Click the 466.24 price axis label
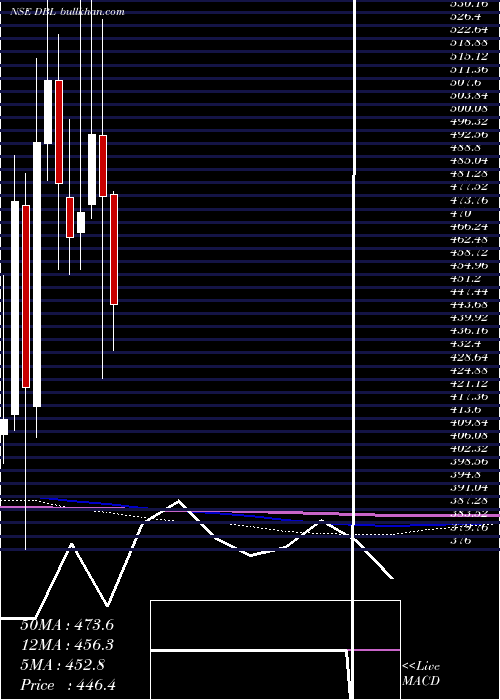Image resolution: width=500 pixels, height=700 pixels. (x=470, y=226)
